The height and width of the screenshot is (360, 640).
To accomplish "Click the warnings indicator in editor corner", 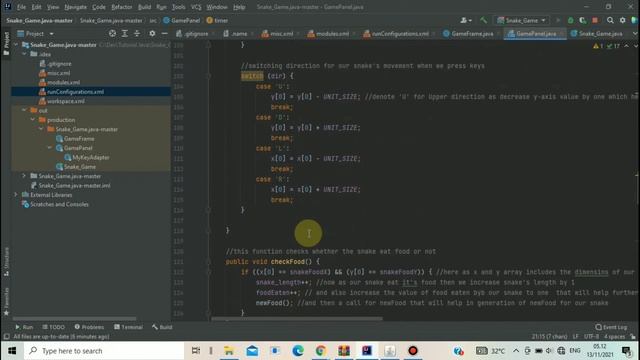I will coord(598,46).
